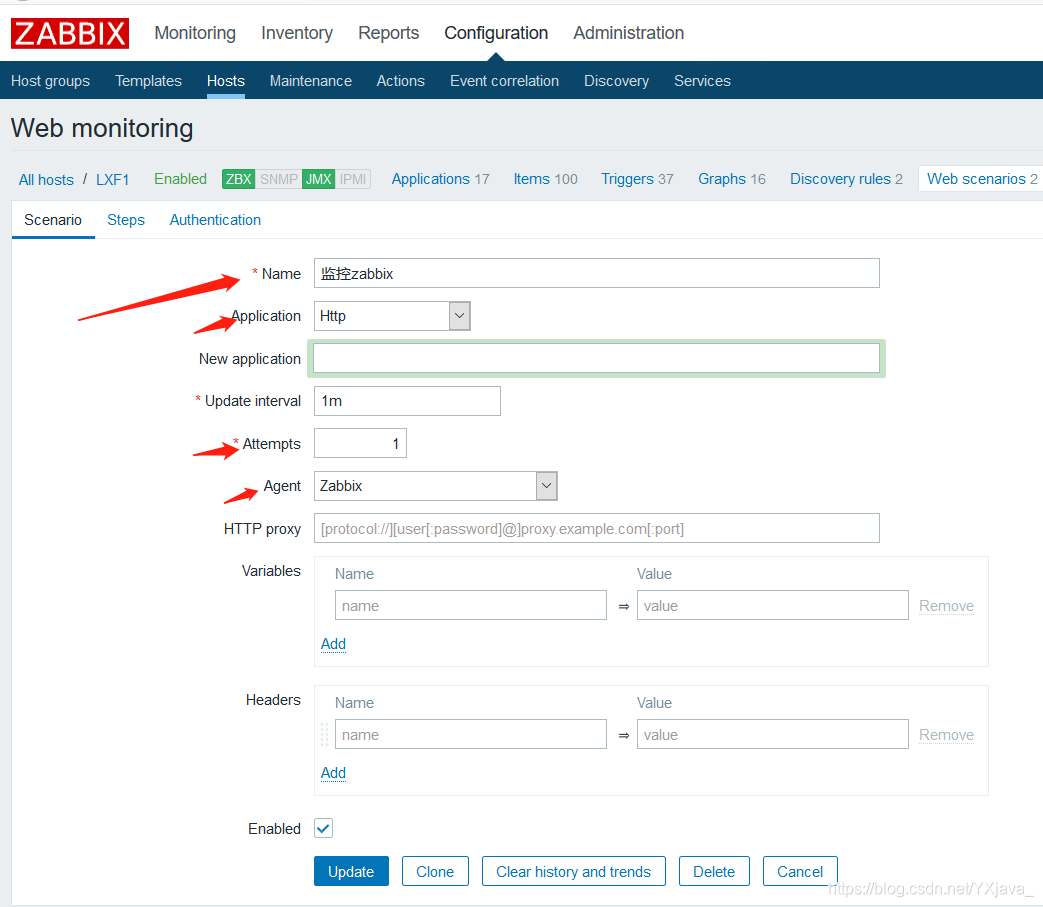1043x907 pixels.
Task: Focus the Variables value field
Action: pyautogui.click(x=772, y=605)
